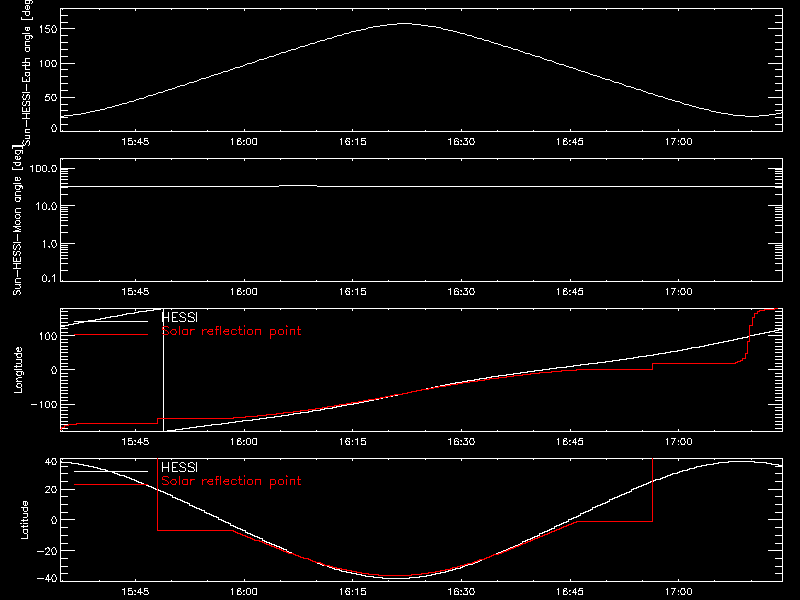Pick 16:15 label under Moon angle plot

pyautogui.click(x=353, y=292)
